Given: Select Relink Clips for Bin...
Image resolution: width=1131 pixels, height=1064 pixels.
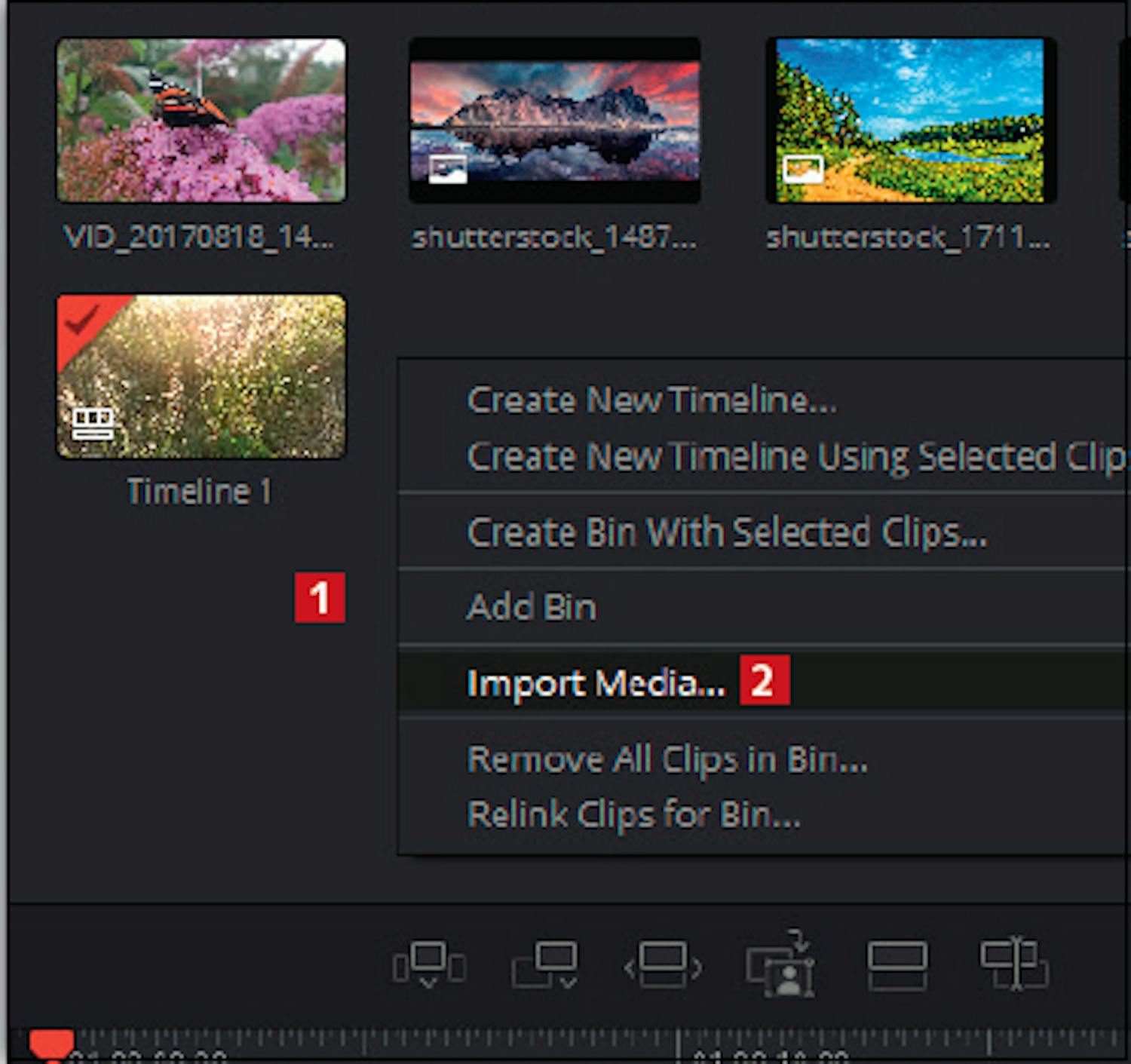Looking at the screenshot, I should coord(633,814).
